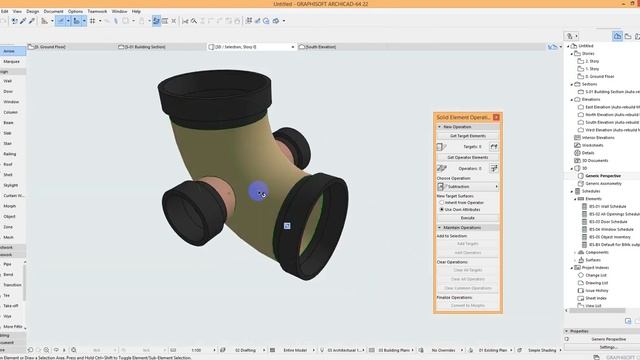The height and width of the screenshot is (360, 640).
Task: Collapse the Project Indexes tree node
Action: (572, 268)
